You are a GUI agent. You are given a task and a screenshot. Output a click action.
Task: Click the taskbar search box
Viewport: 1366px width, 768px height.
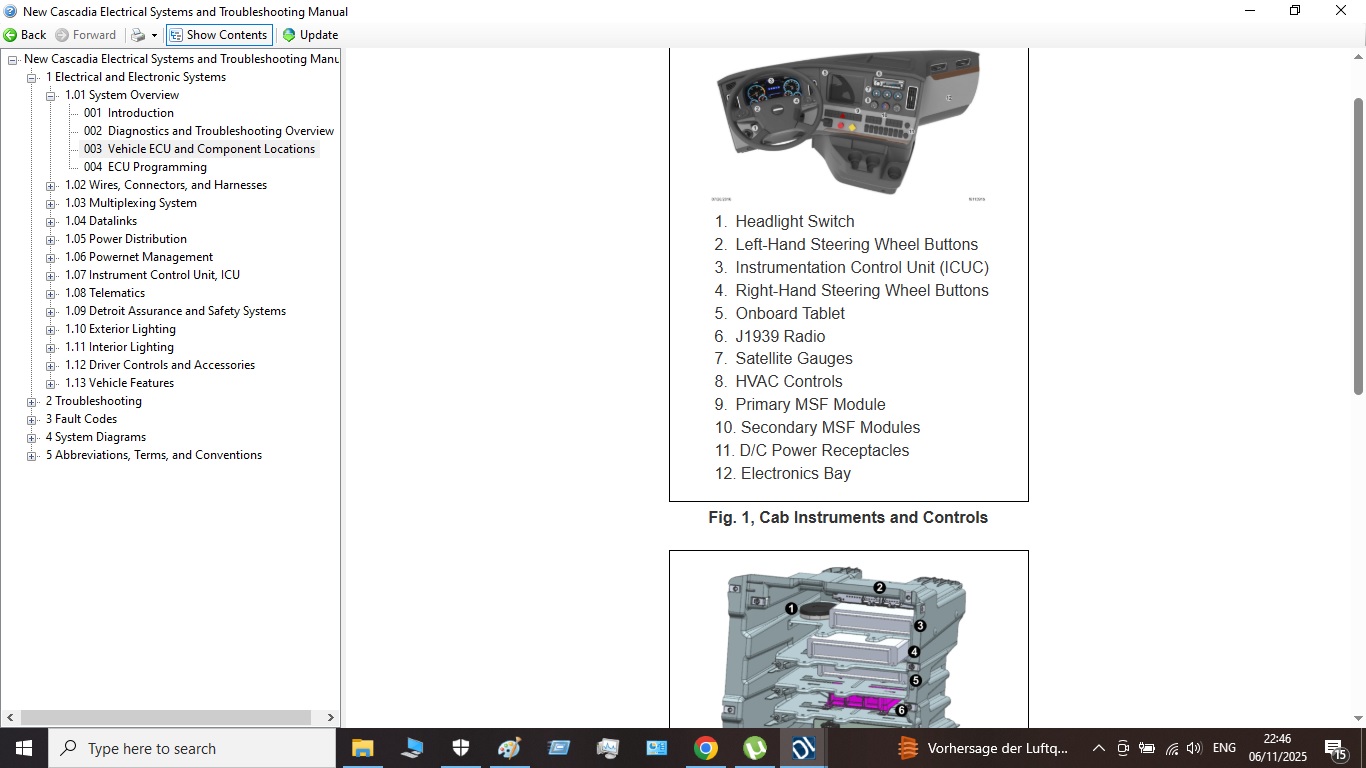192,748
